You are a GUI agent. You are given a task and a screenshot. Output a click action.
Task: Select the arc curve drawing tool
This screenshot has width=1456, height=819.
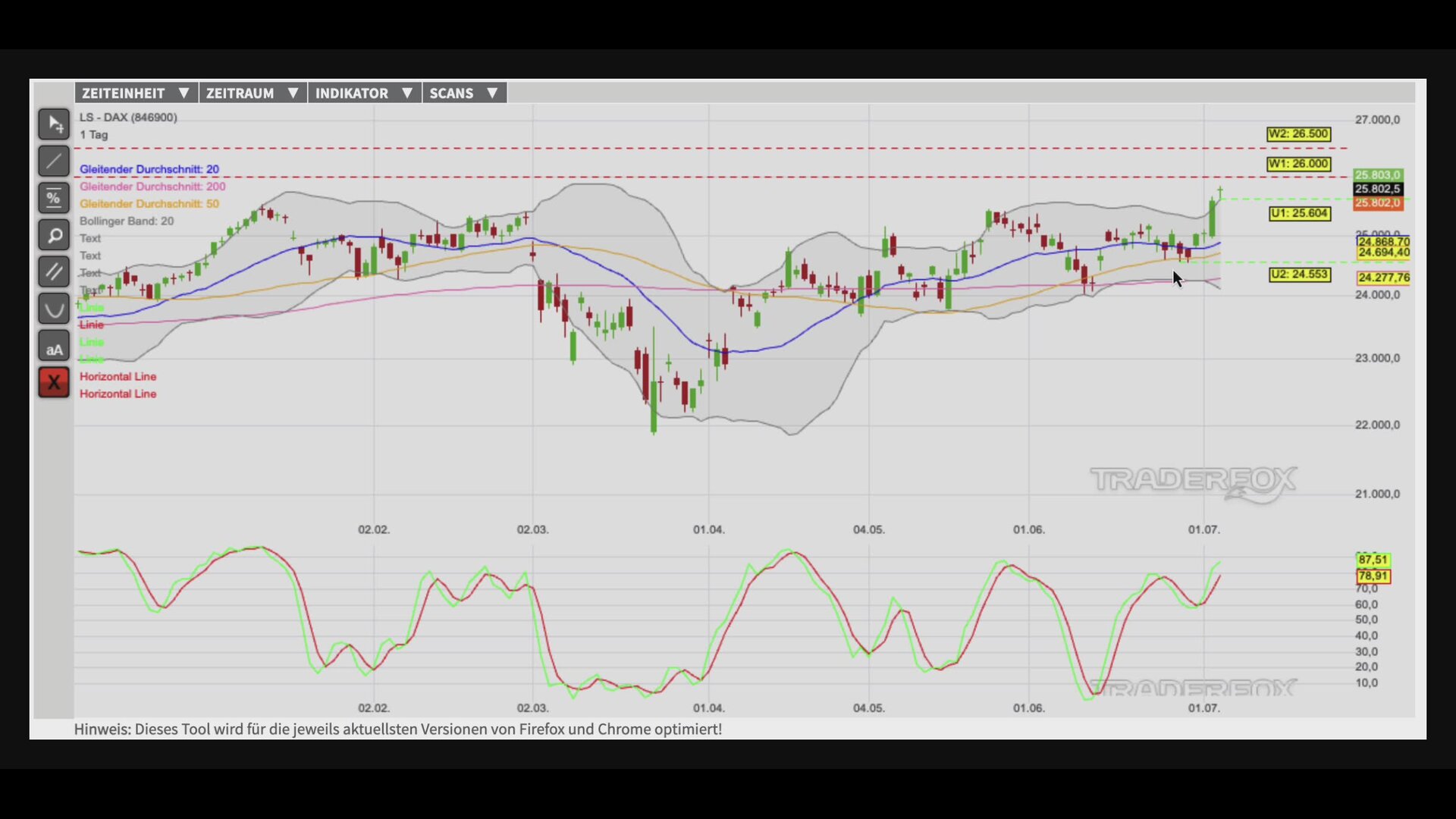tap(54, 309)
